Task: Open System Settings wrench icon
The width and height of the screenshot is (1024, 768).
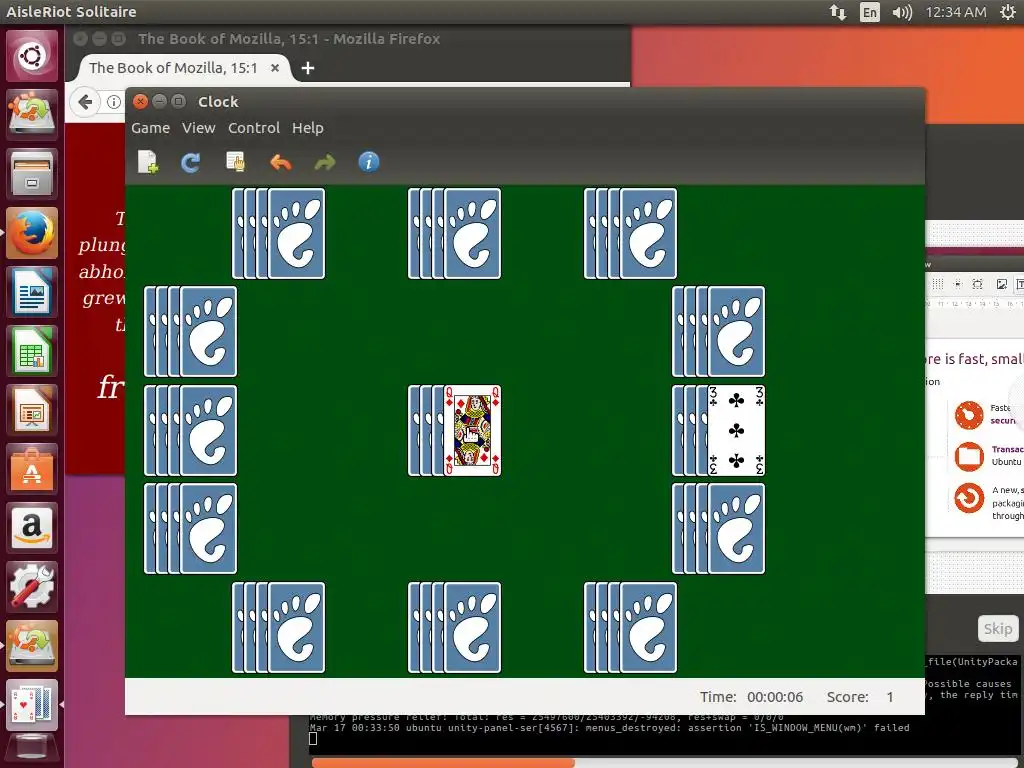Action: [32, 586]
